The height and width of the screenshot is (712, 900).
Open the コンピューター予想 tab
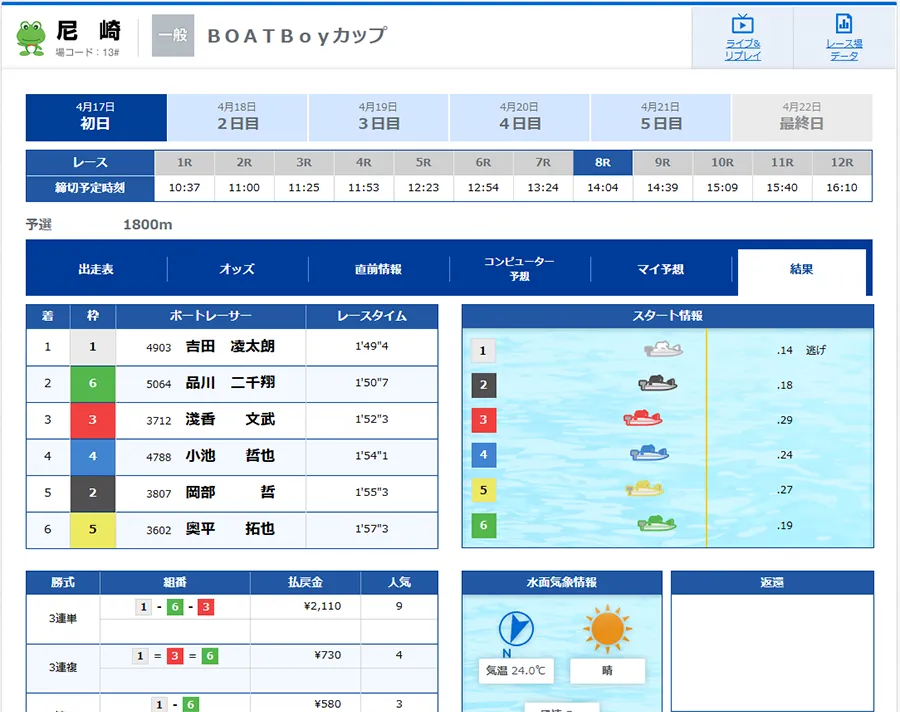point(519,269)
